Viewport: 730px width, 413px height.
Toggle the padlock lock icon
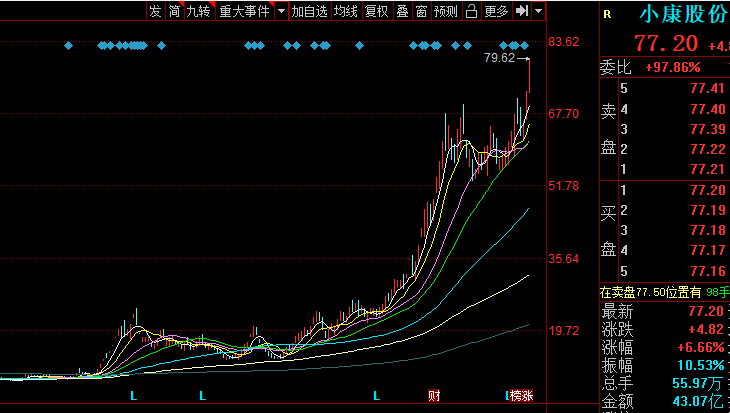click(x=472, y=11)
